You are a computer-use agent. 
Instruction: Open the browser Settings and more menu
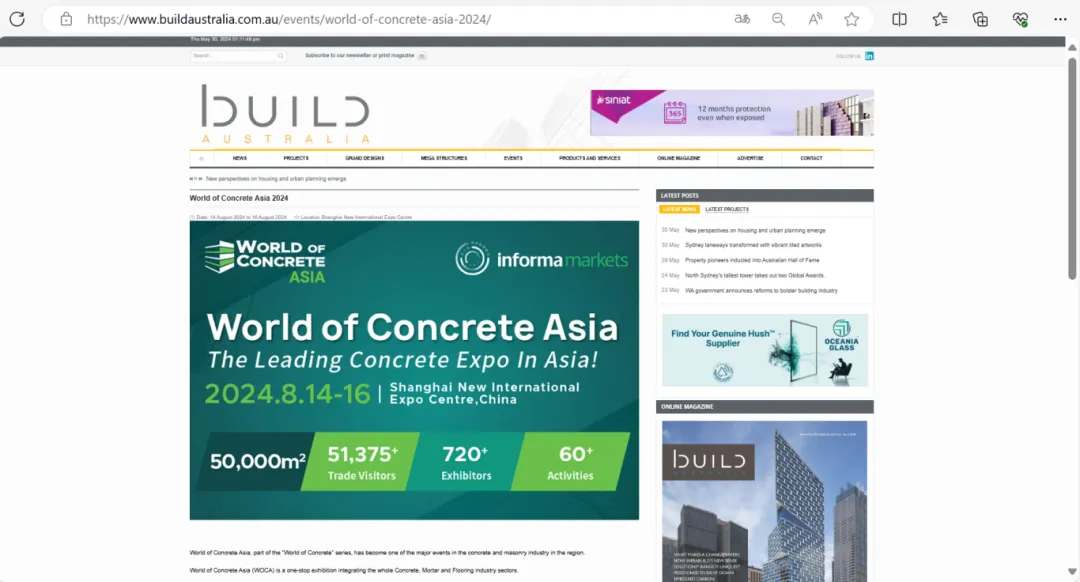(x=1061, y=19)
